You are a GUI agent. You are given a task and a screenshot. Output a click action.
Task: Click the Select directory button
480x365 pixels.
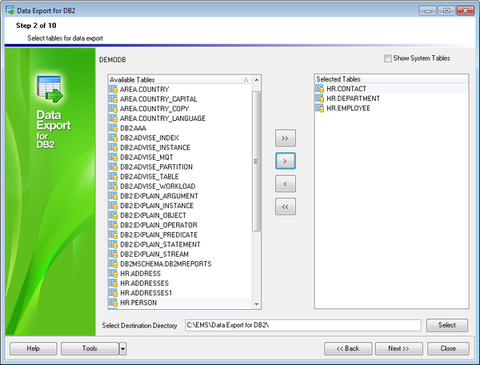coord(447,325)
